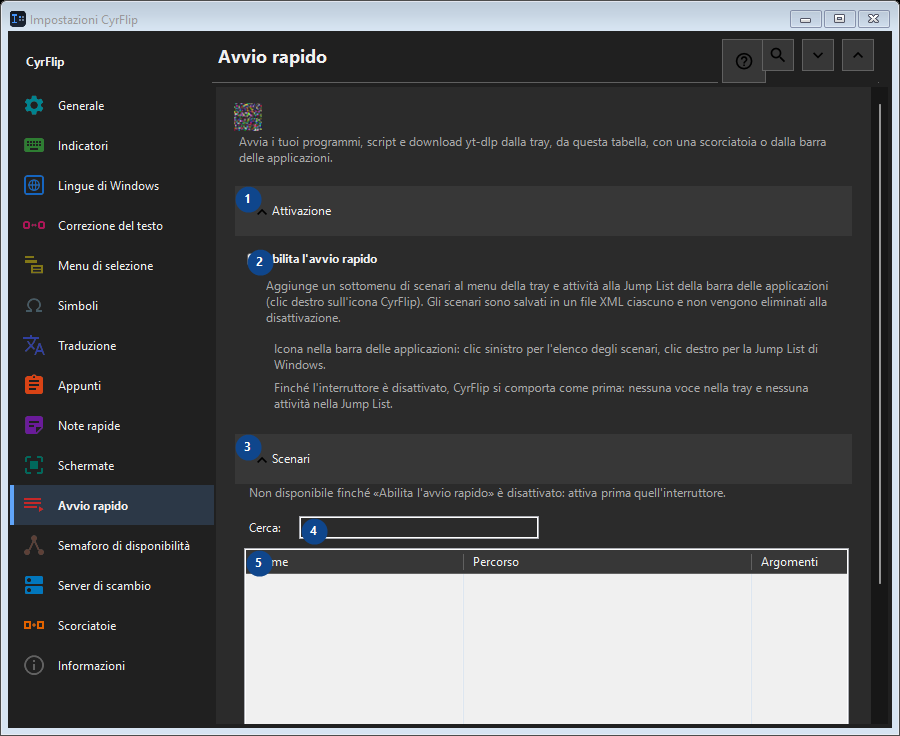Collapse the Attivazione section
The width and height of the screenshot is (900, 736).
(x=543, y=211)
